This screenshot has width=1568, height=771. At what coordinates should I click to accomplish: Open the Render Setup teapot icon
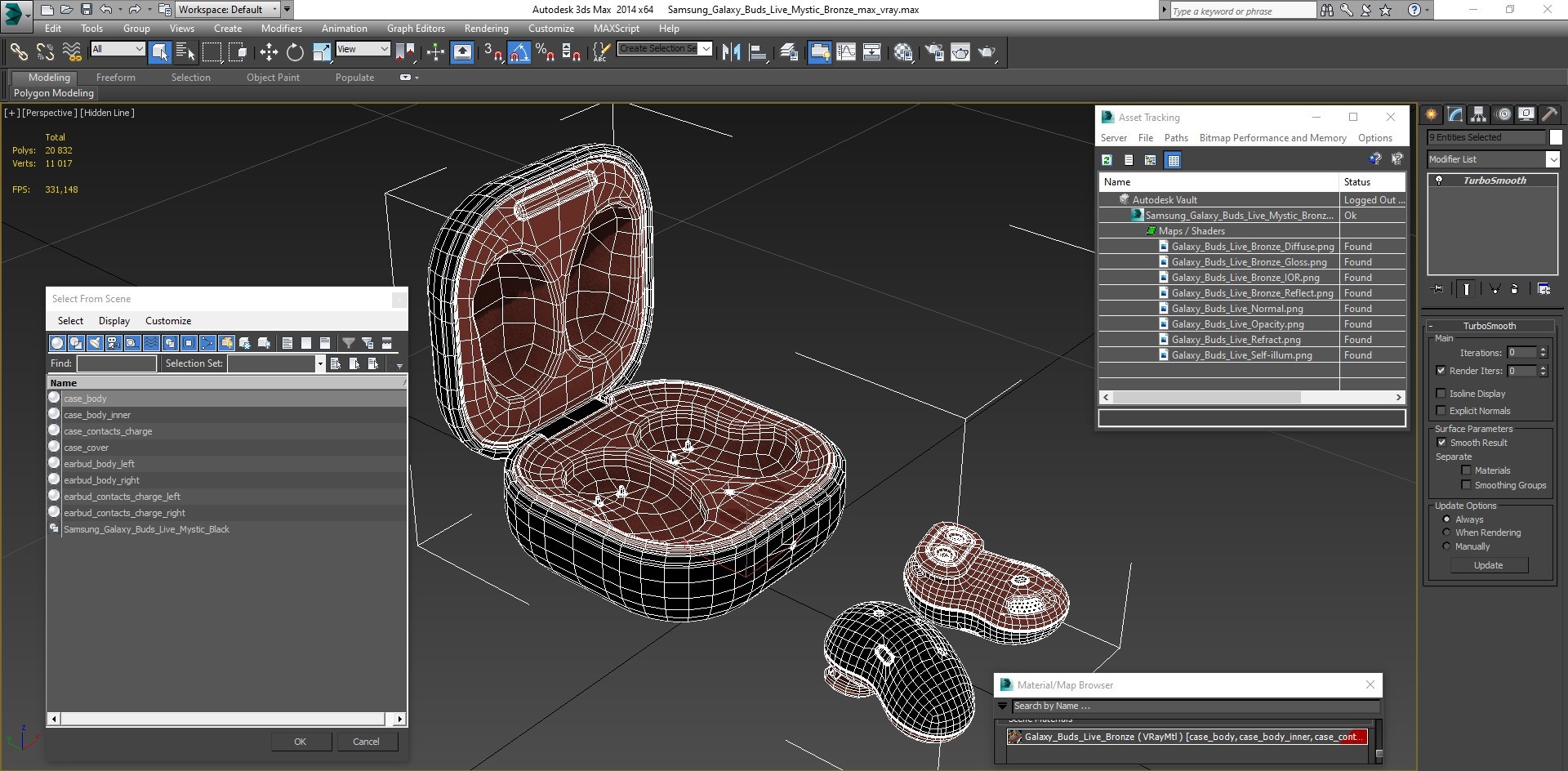click(x=934, y=52)
